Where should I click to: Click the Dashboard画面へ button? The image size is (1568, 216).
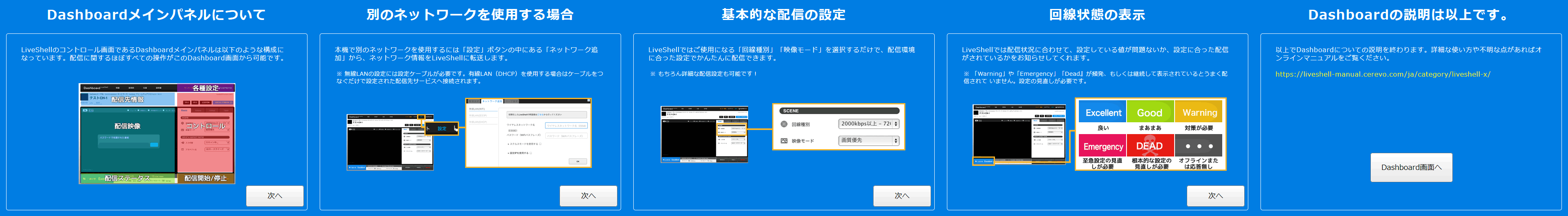1411,168
